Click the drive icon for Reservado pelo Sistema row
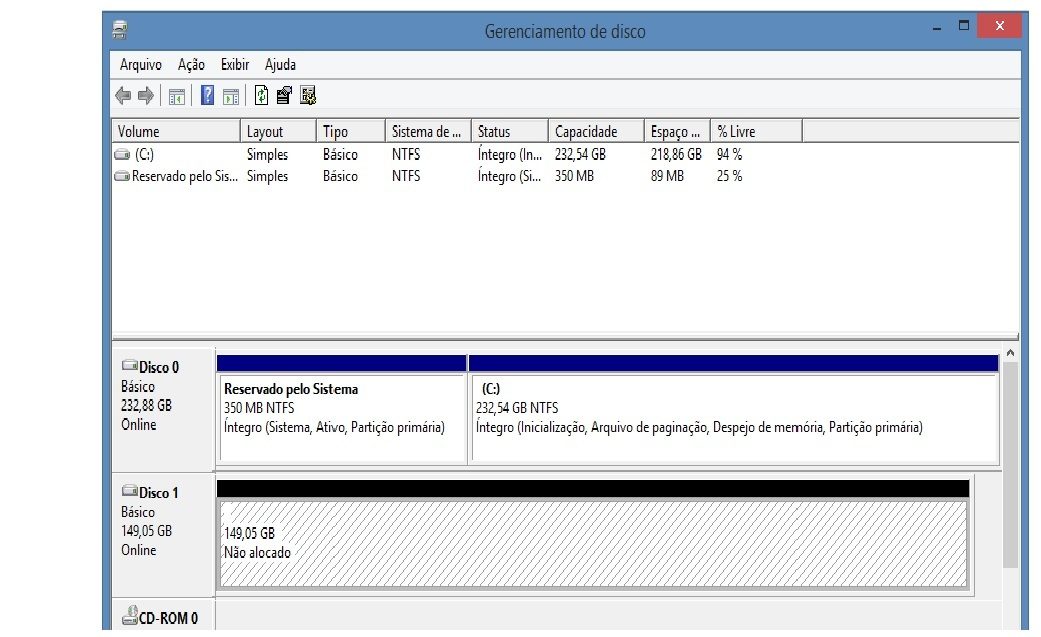 point(122,176)
